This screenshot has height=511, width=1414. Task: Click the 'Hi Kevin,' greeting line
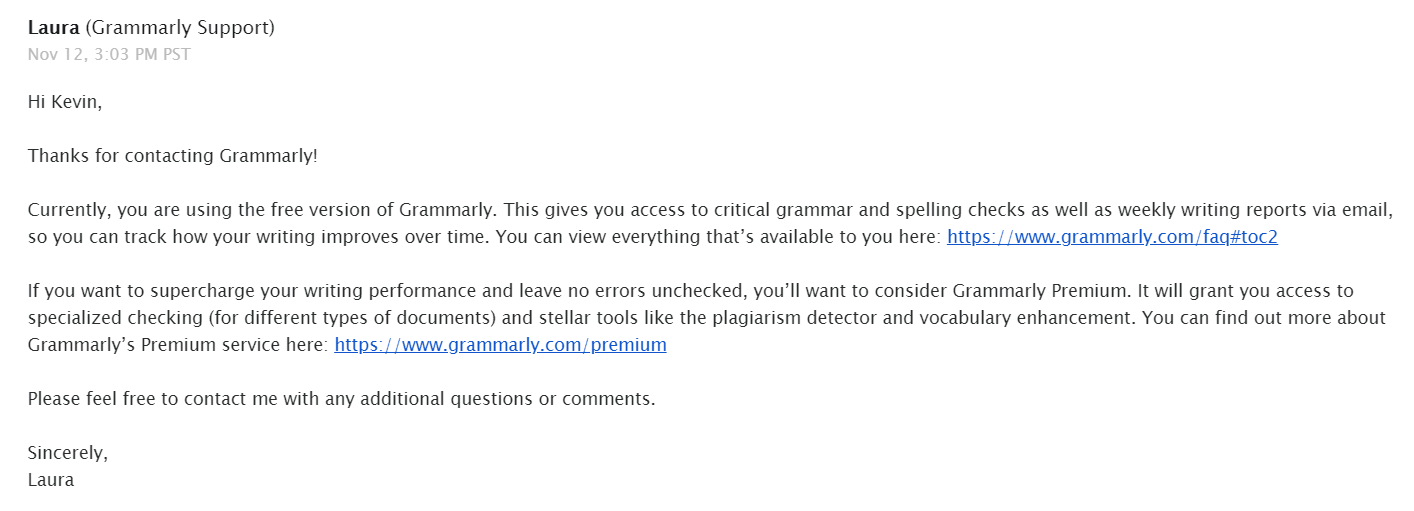(65, 102)
